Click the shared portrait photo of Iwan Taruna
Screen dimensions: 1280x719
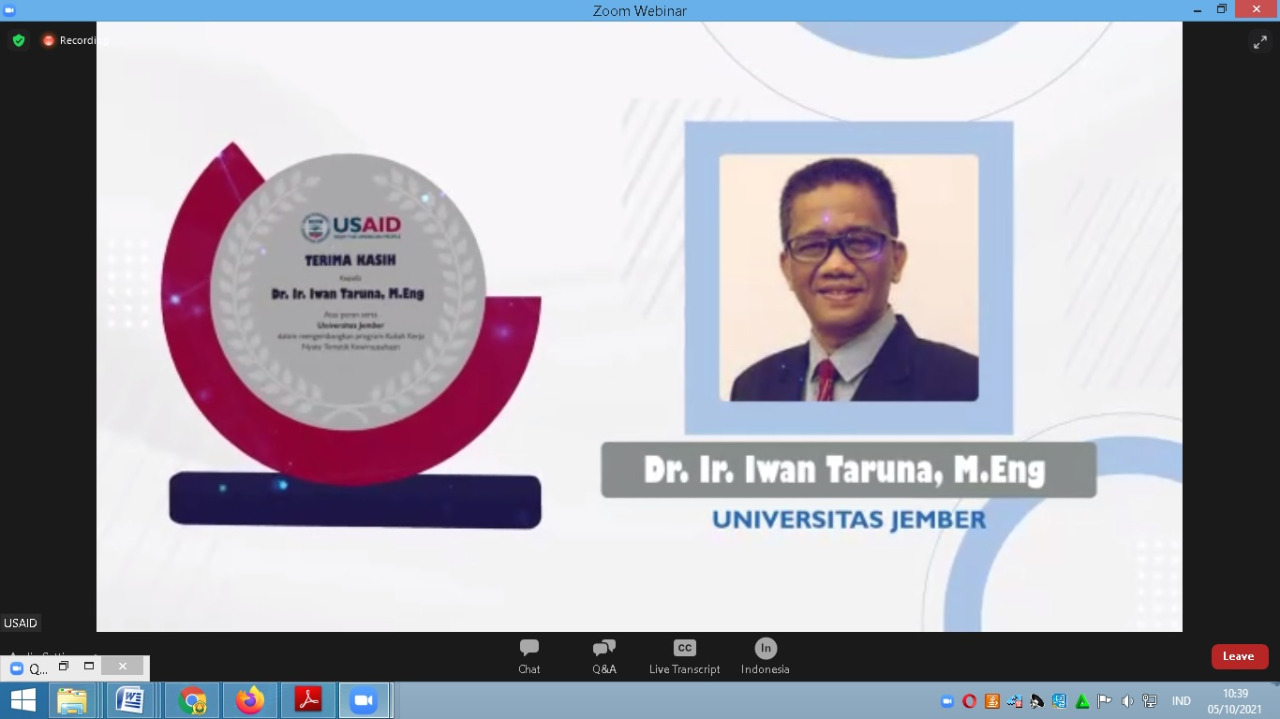tap(849, 278)
